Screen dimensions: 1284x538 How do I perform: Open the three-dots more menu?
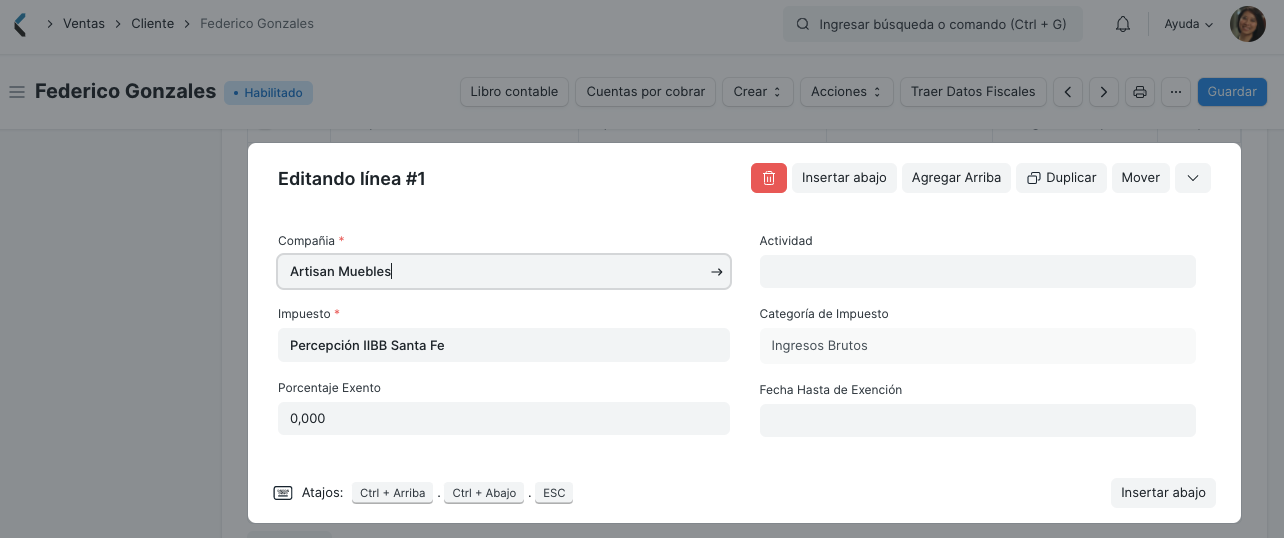pyautogui.click(x=1176, y=92)
